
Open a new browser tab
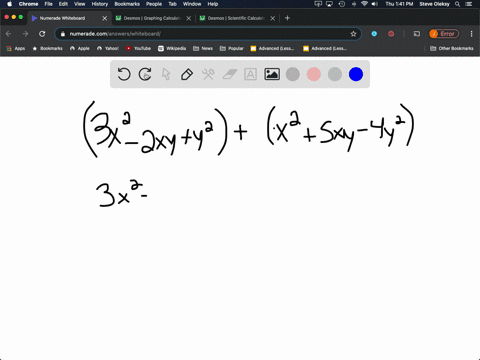[x=287, y=18]
